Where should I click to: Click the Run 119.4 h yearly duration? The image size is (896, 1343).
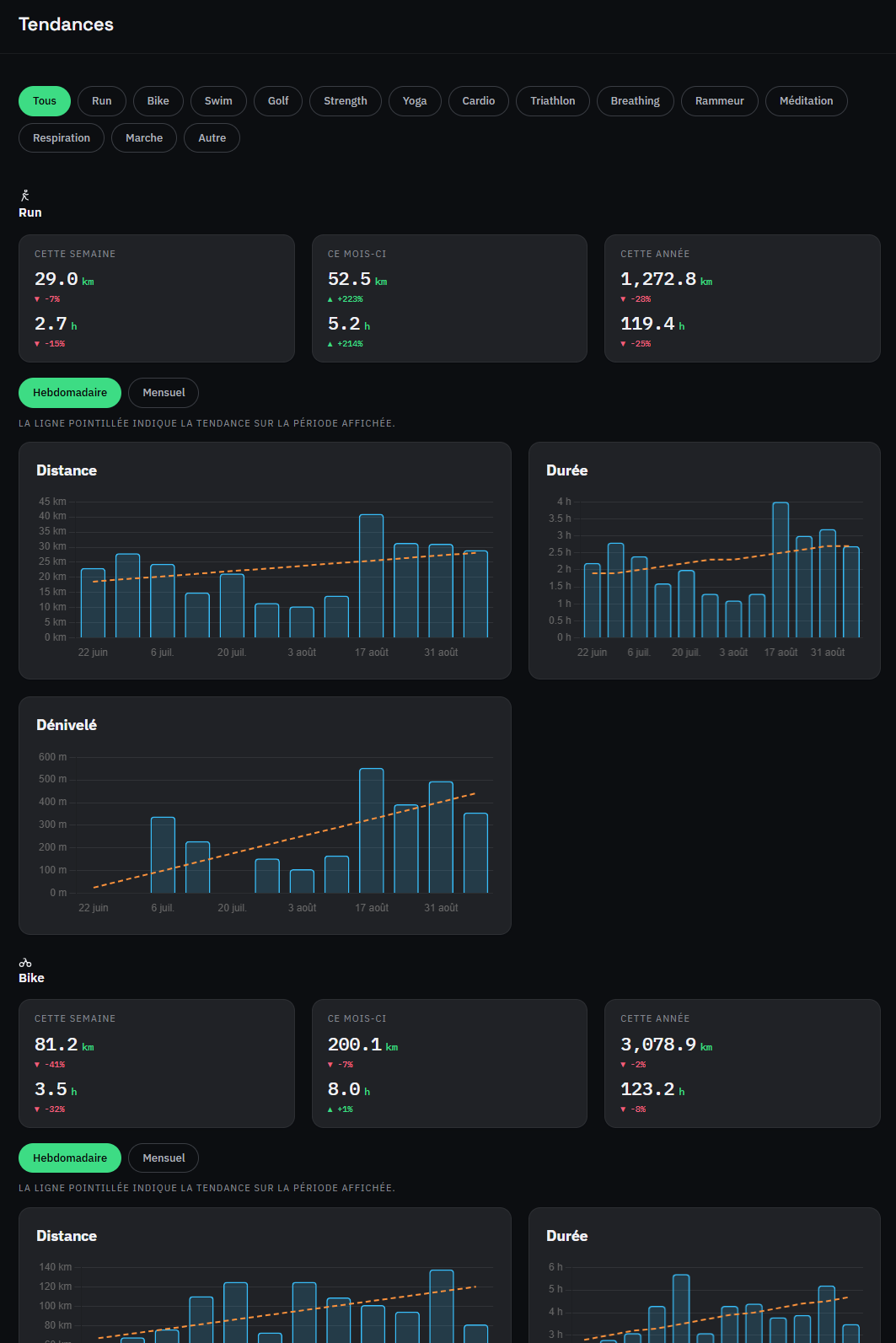coord(652,324)
